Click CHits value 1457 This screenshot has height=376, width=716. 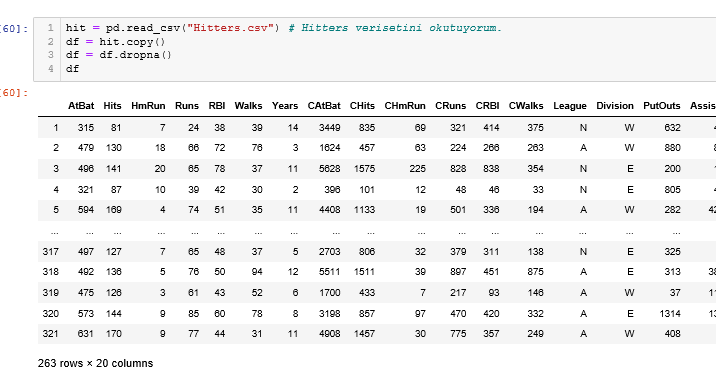click(x=364, y=334)
